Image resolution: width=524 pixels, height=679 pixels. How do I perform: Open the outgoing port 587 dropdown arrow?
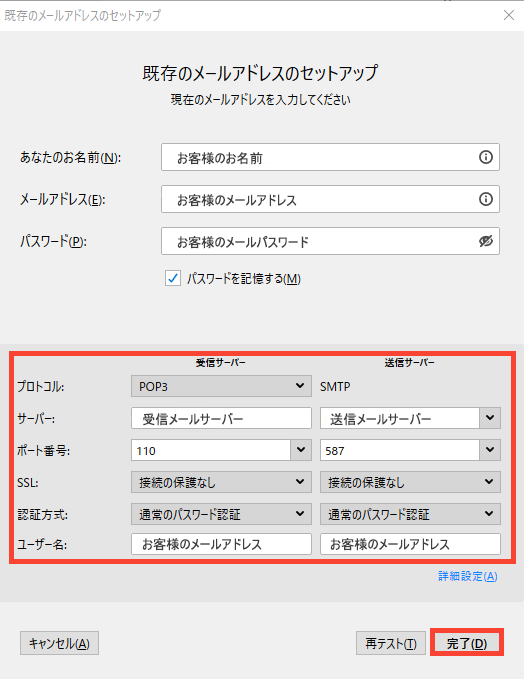coord(490,450)
